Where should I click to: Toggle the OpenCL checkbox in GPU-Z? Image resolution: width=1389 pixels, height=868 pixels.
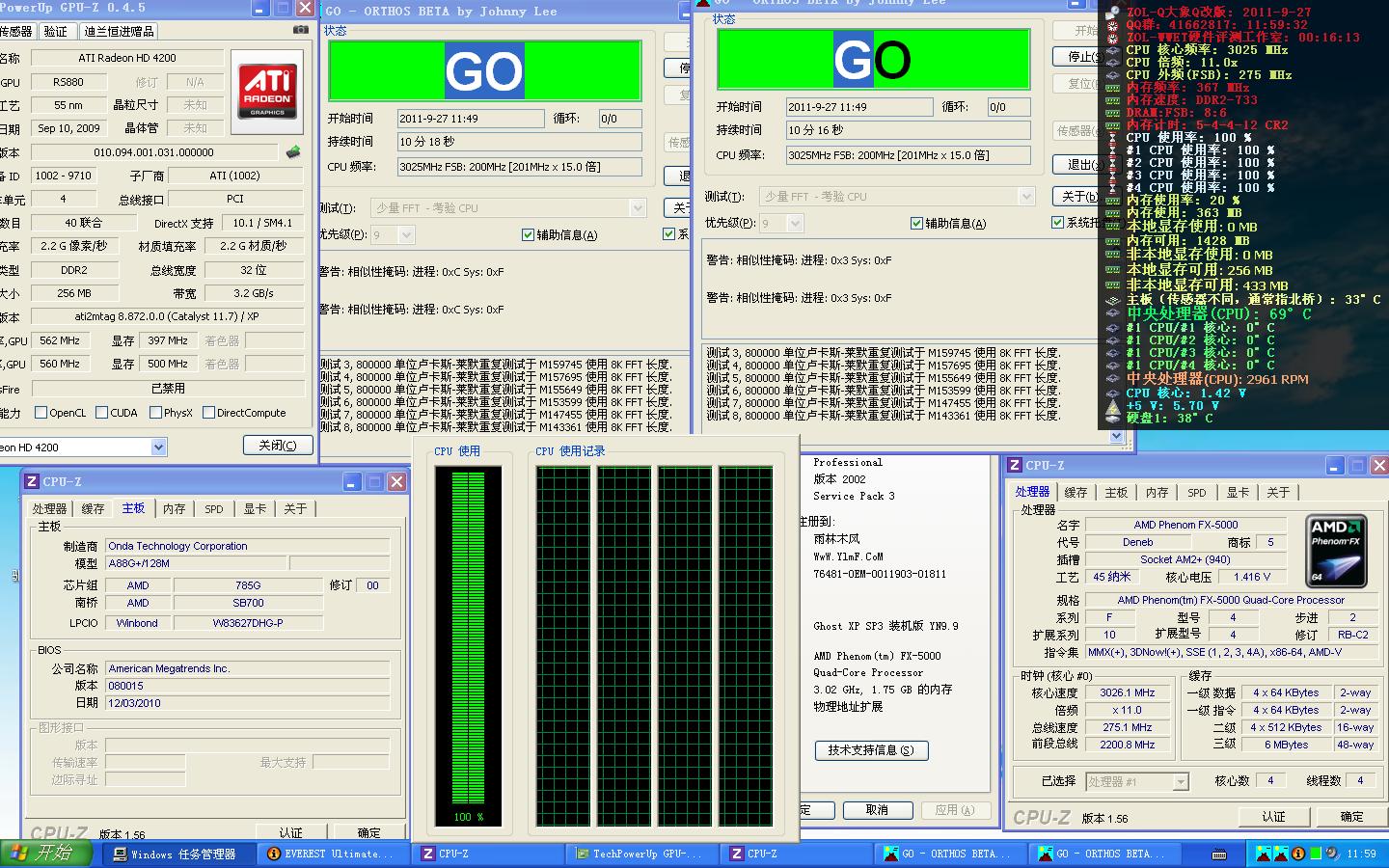41,413
